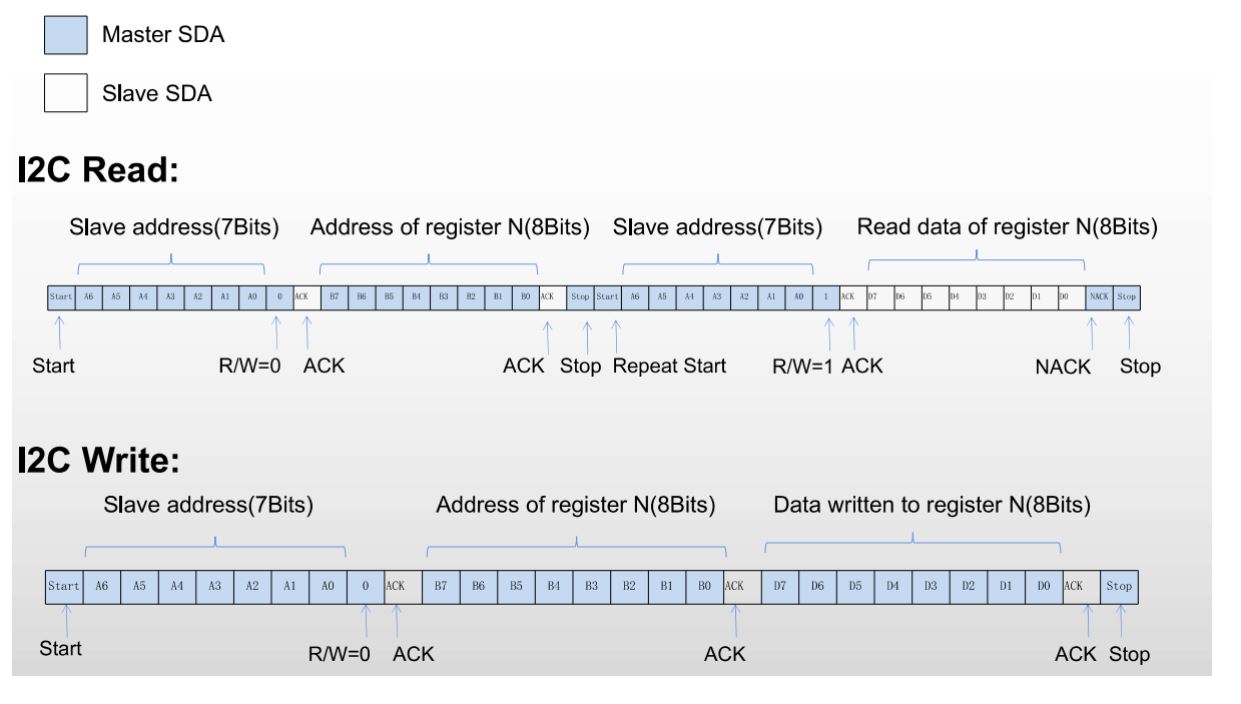Click the 'Data written to register N(8Bits)' label
Image resolution: width=1241 pixels, height=704 pixels.
(x=932, y=506)
